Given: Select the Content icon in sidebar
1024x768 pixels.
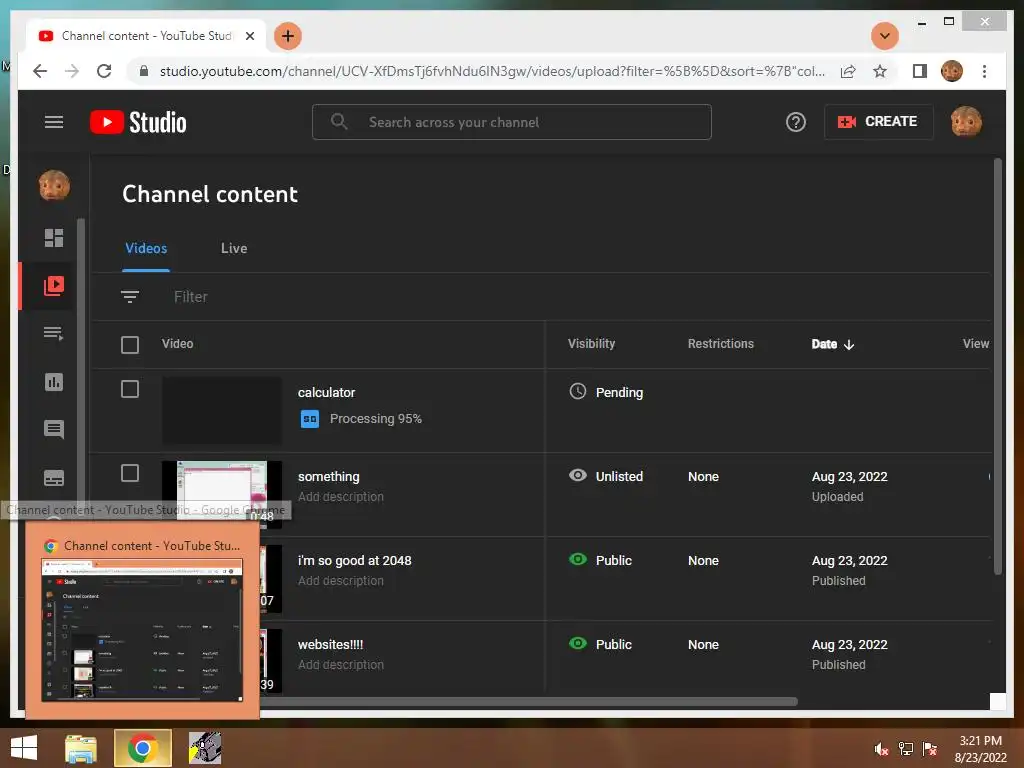Looking at the screenshot, I should 54,285.
